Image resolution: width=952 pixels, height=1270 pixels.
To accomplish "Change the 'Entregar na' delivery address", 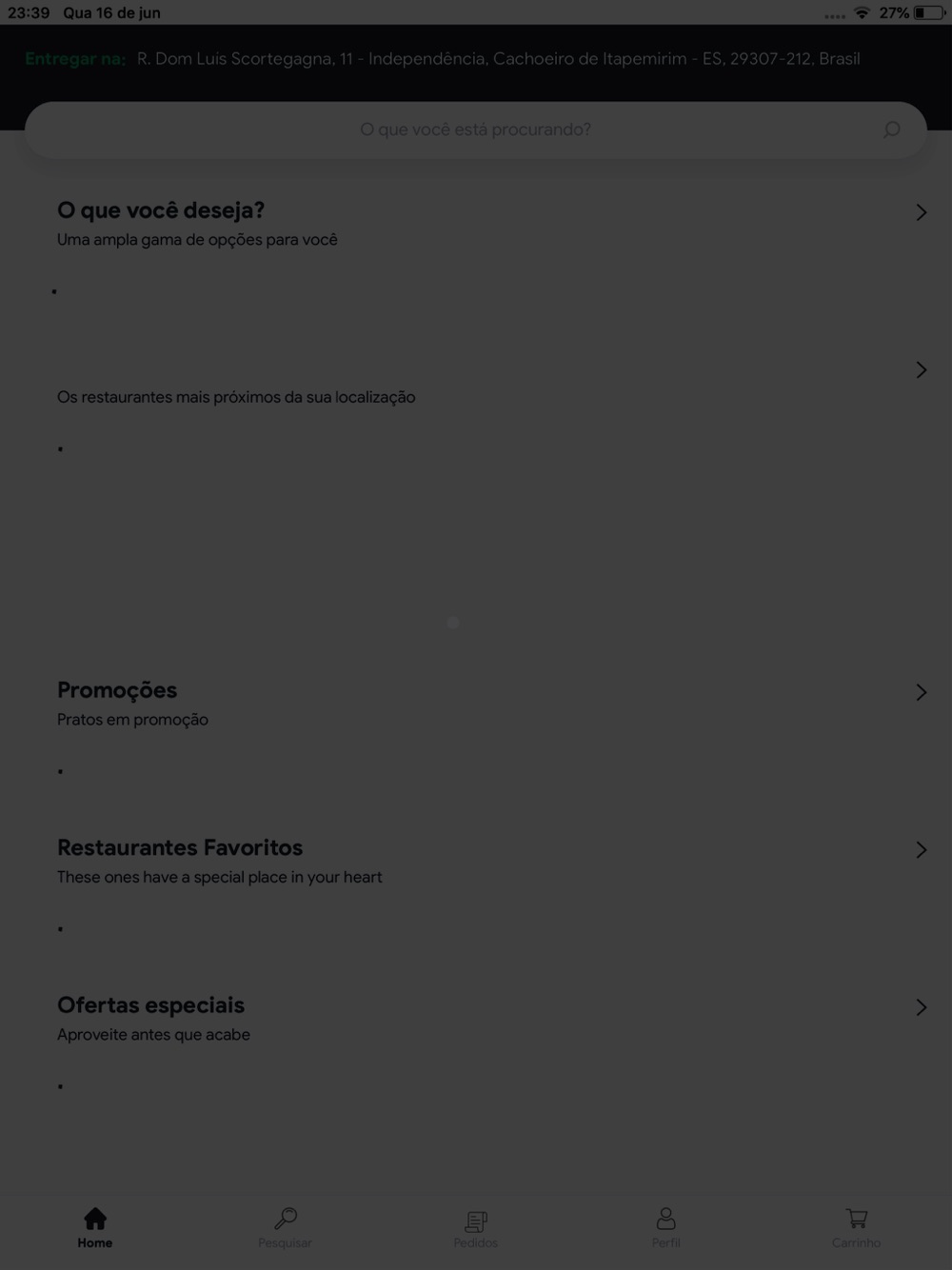I will coord(498,59).
